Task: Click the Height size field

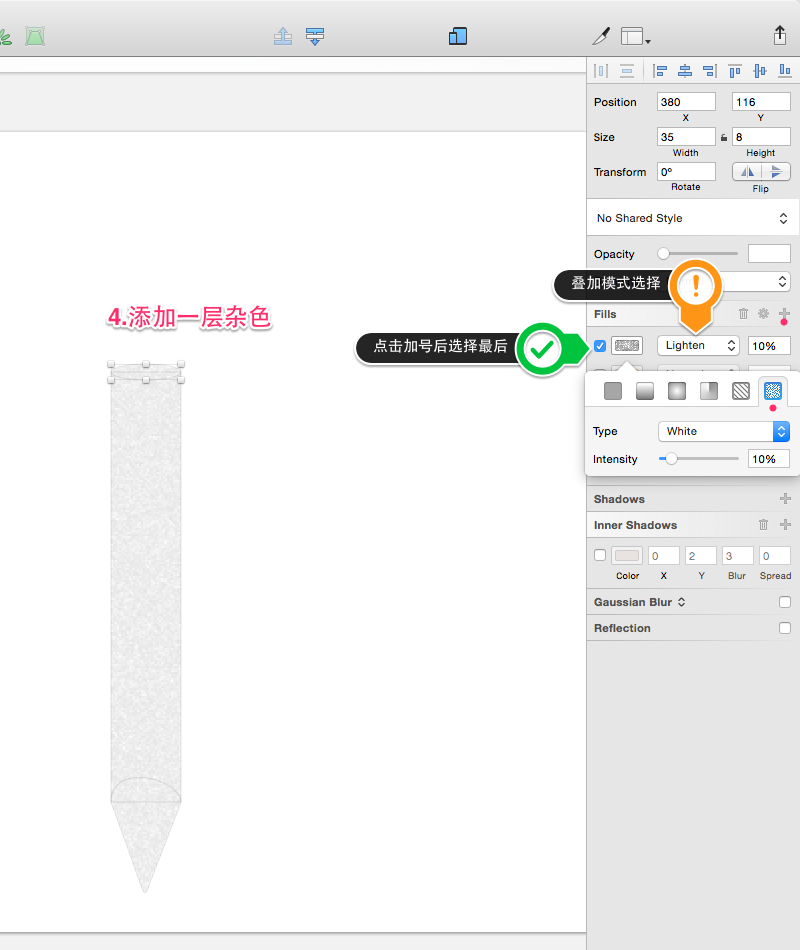Action: point(761,137)
